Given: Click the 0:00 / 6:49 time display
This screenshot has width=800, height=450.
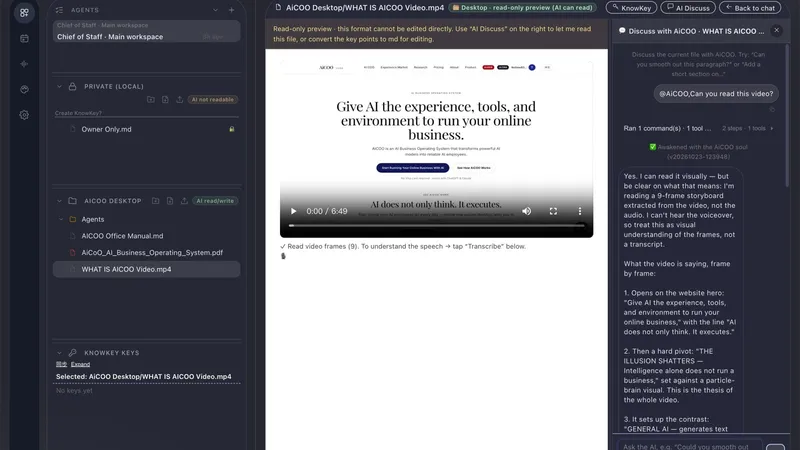Looking at the screenshot, I should 327,211.
